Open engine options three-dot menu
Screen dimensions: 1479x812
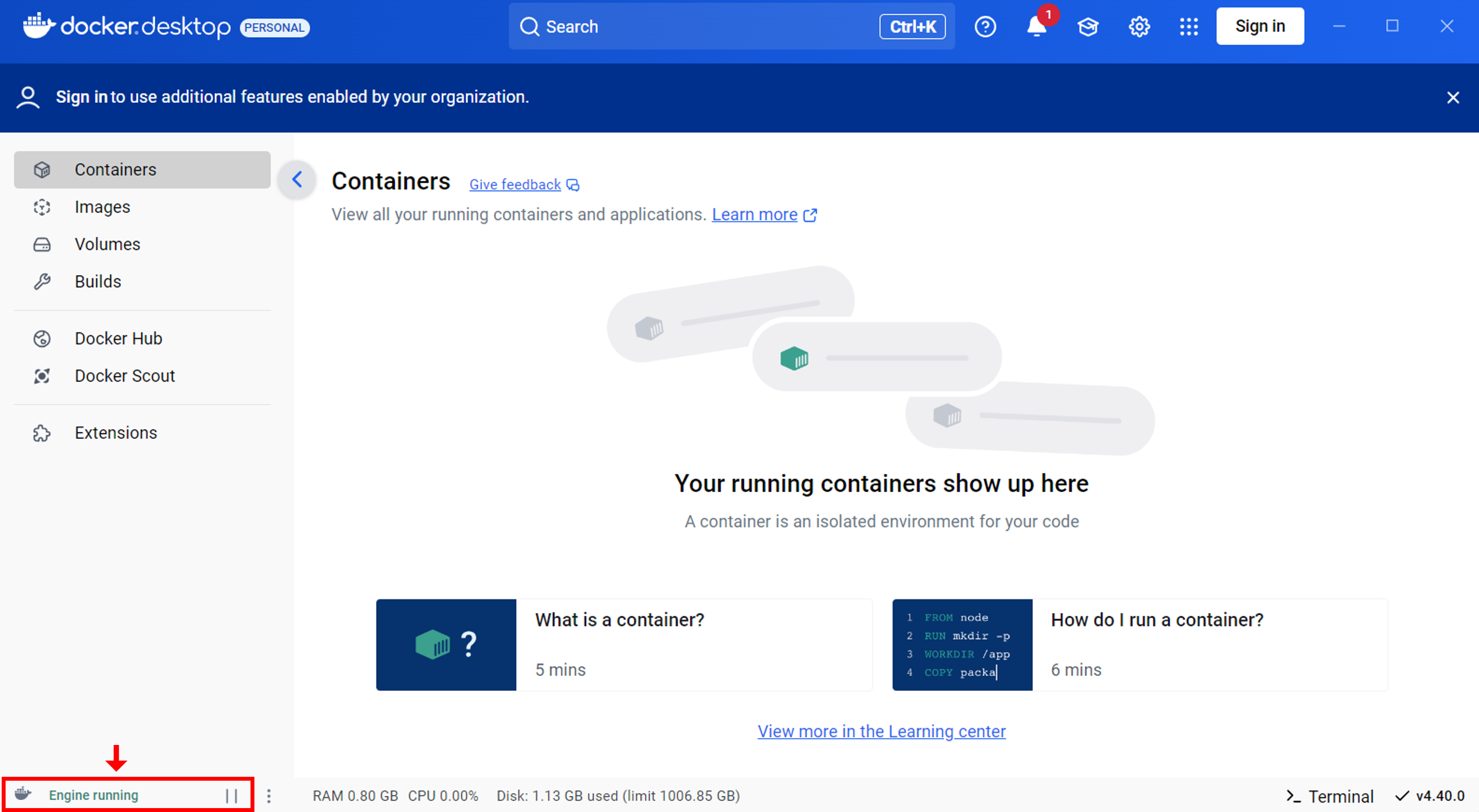[x=269, y=795]
